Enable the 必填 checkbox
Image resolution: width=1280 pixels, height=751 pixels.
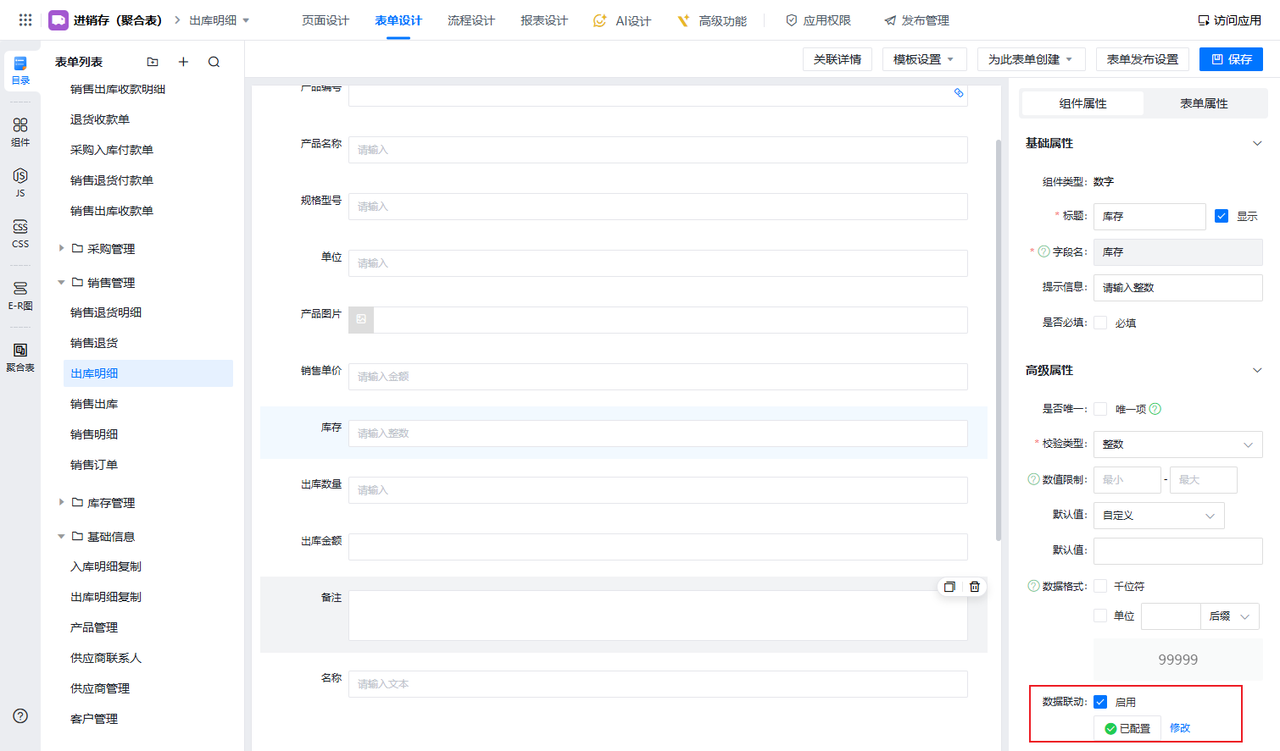pyautogui.click(x=1100, y=323)
